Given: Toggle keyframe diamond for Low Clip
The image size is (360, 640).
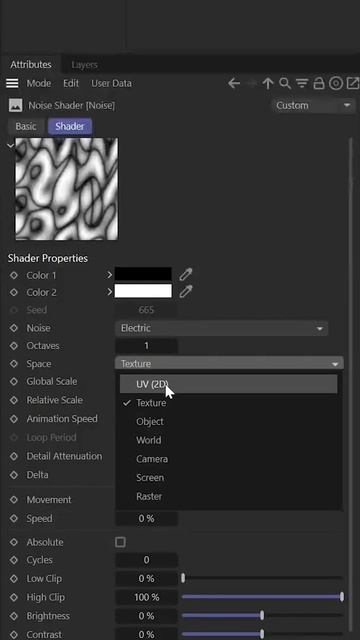Looking at the screenshot, I should [14, 579].
